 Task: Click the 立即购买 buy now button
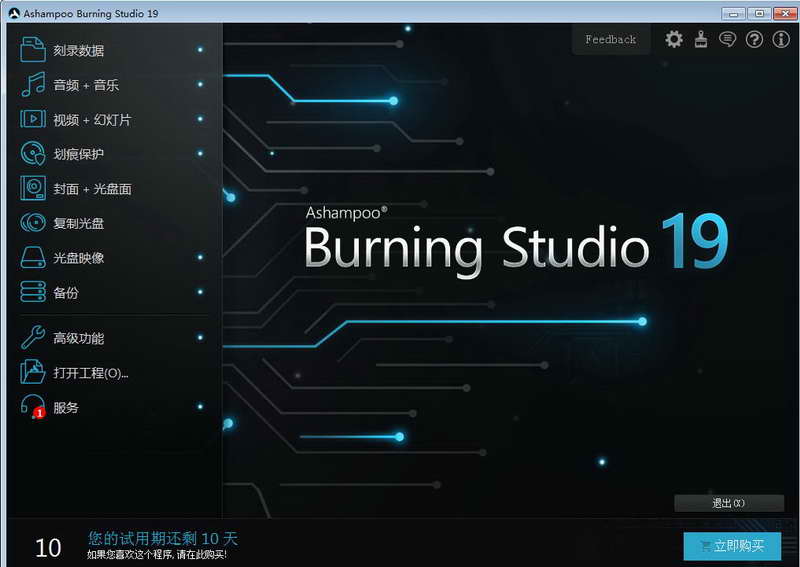click(x=732, y=546)
